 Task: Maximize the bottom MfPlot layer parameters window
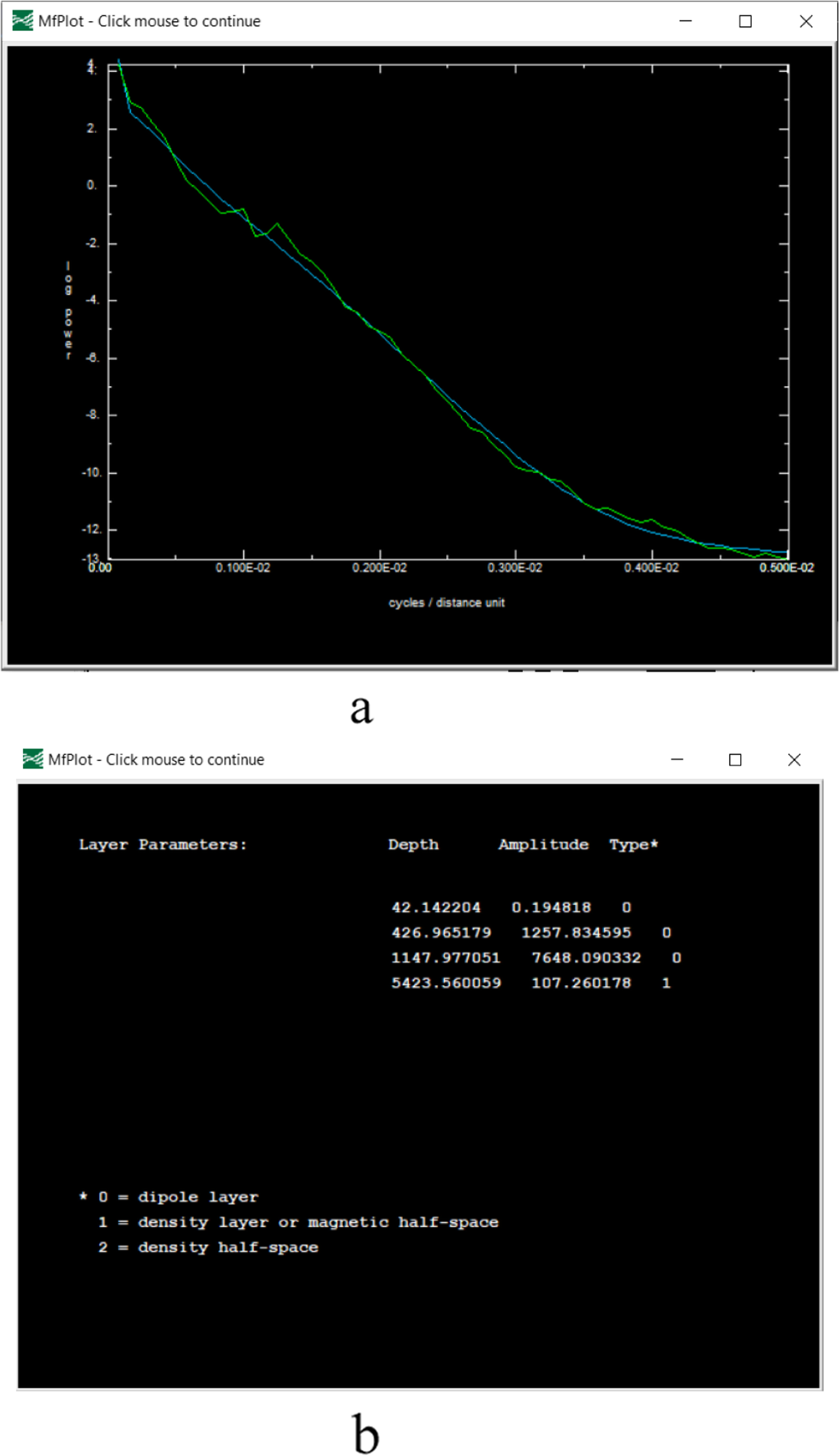(734, 759)
